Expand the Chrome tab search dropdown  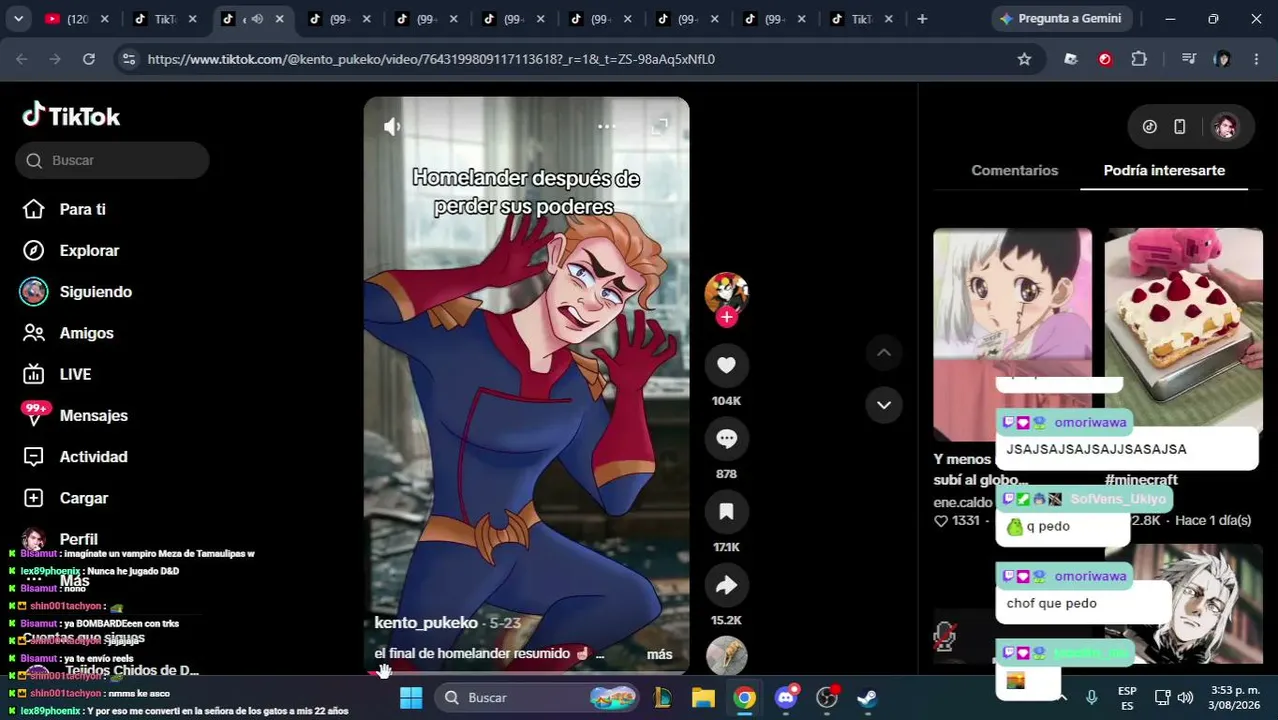(x=19, y=18)
